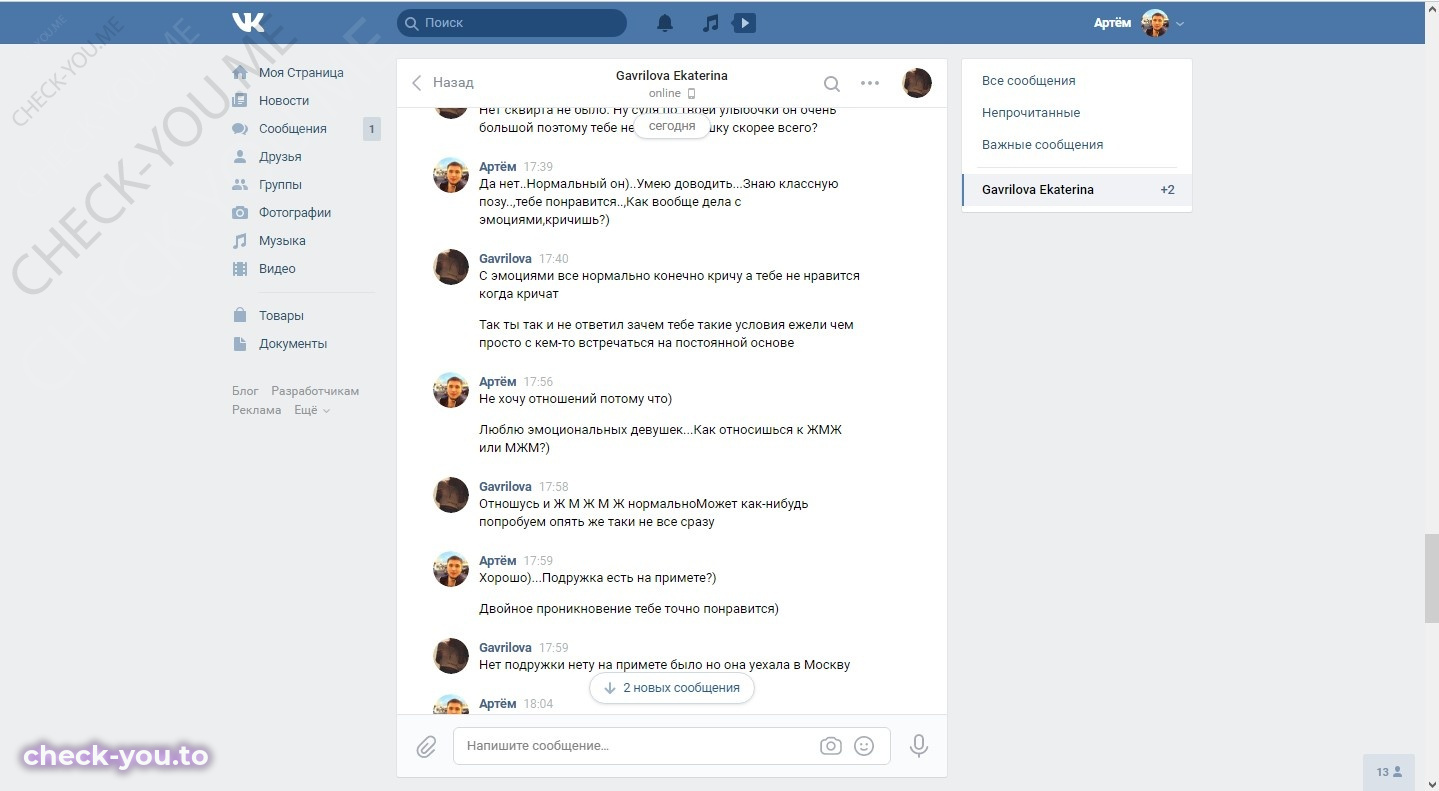Click sender name Артём at 17:39
This screenshot has width=1439, height=791.
[498, 167]
